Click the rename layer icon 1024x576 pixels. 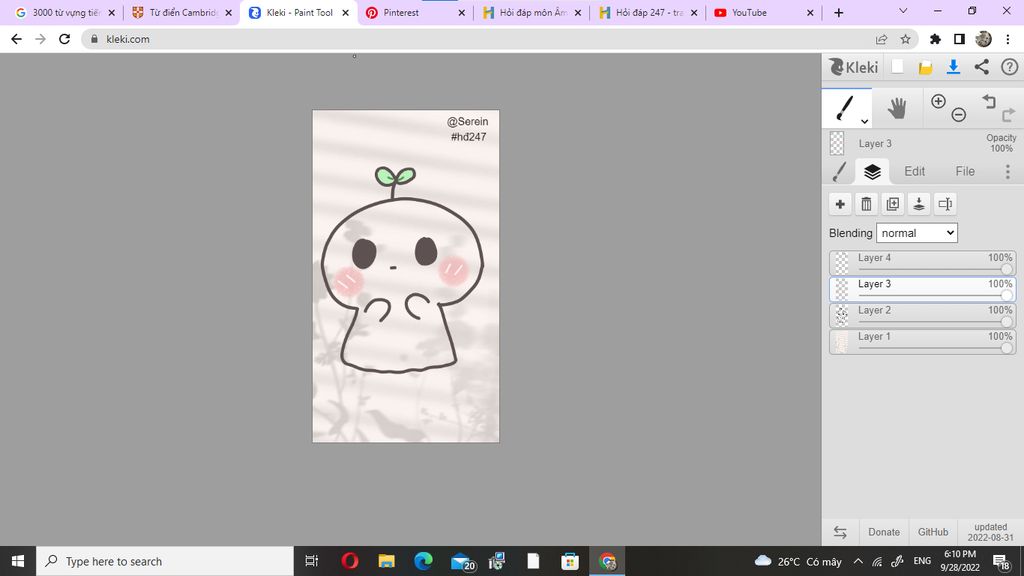(x=945, y=204)
